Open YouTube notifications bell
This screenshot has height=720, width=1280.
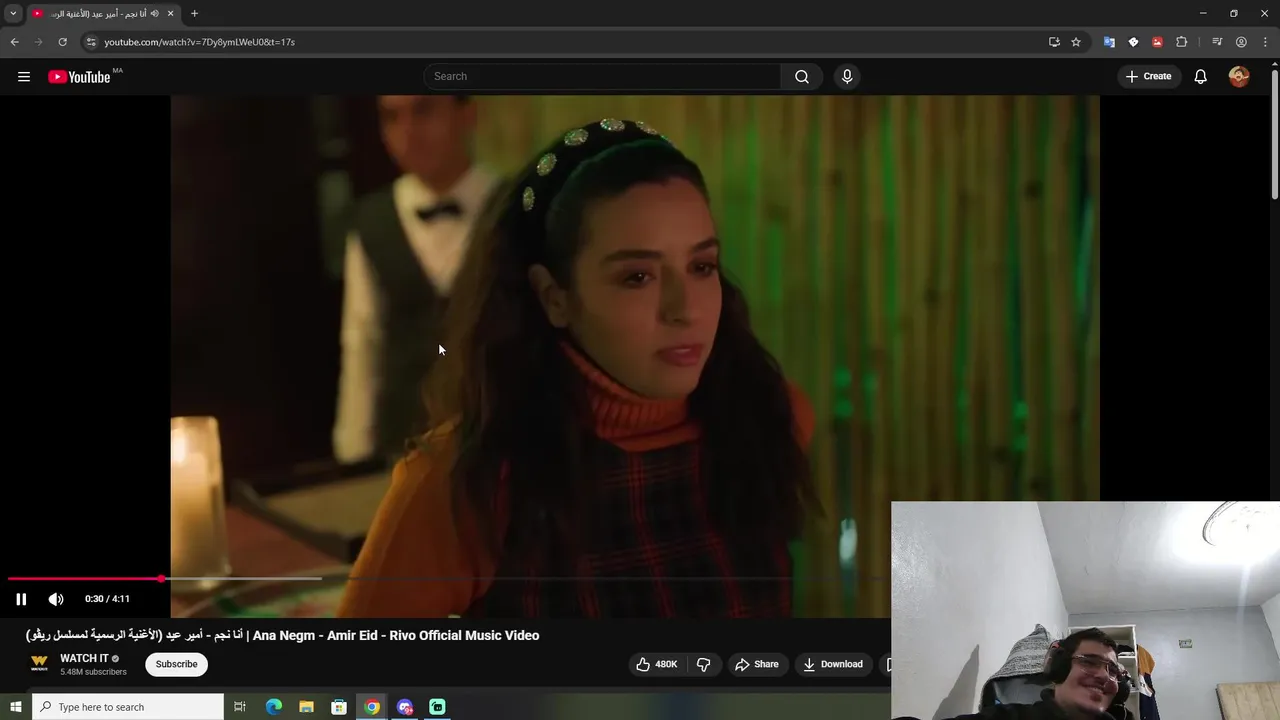pos(1201,76)
